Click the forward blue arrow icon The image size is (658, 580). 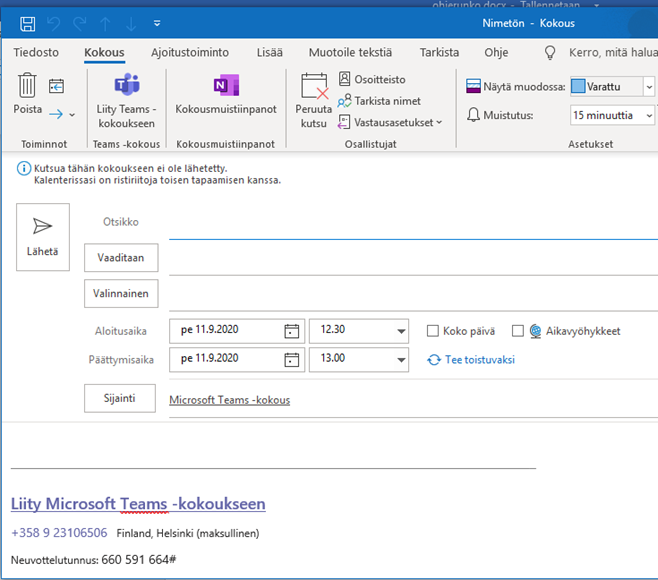click(x=56, y=114)
